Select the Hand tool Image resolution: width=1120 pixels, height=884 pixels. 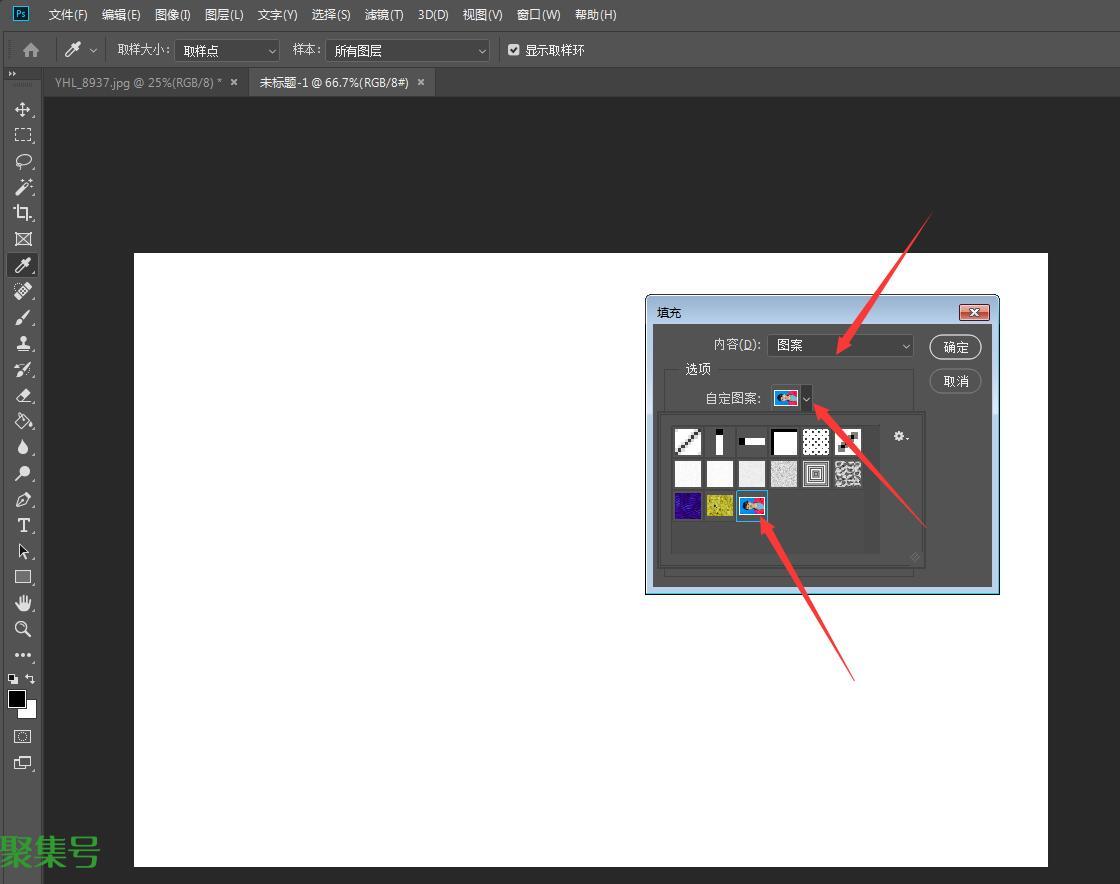pos(22,603)
